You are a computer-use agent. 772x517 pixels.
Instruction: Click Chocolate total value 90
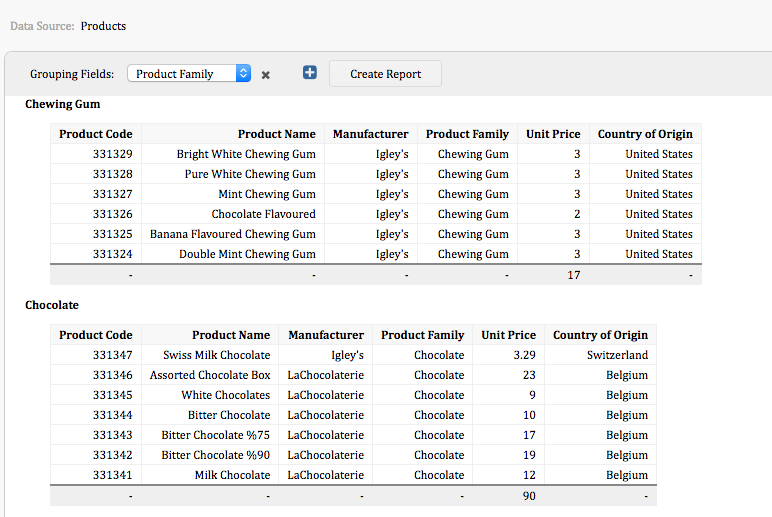[529, 496]
